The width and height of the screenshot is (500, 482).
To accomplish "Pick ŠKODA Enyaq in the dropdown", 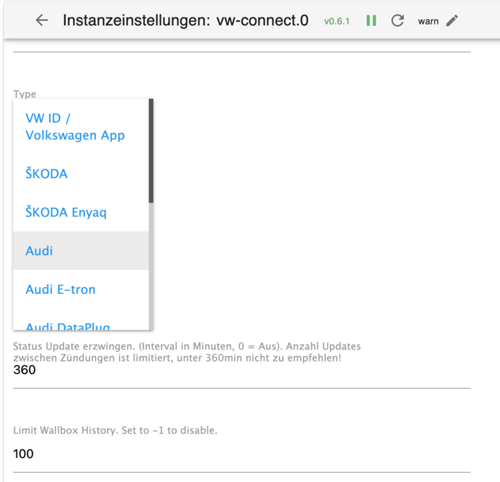I will (81, 212).
